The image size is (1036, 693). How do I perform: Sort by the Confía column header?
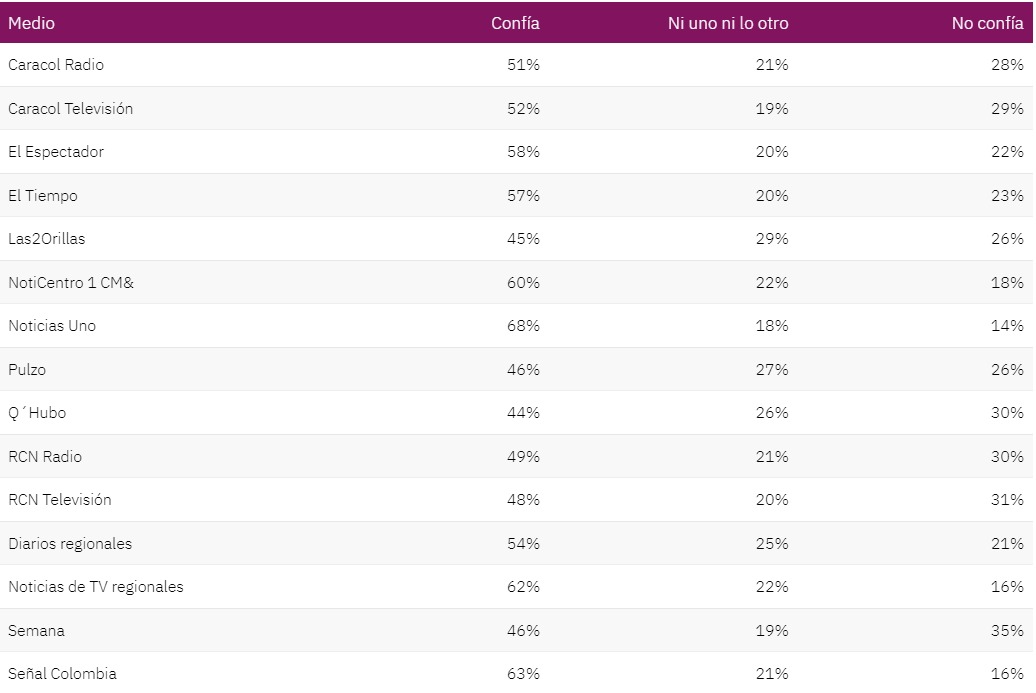click(x=515, y=23)
